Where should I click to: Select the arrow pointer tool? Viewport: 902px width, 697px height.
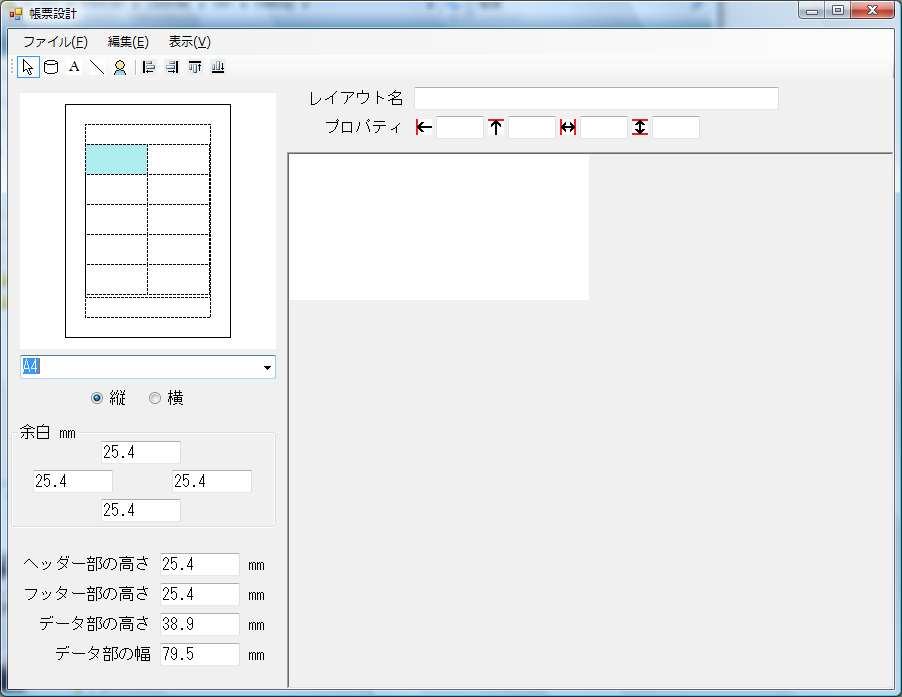click(x=28, y=67)
